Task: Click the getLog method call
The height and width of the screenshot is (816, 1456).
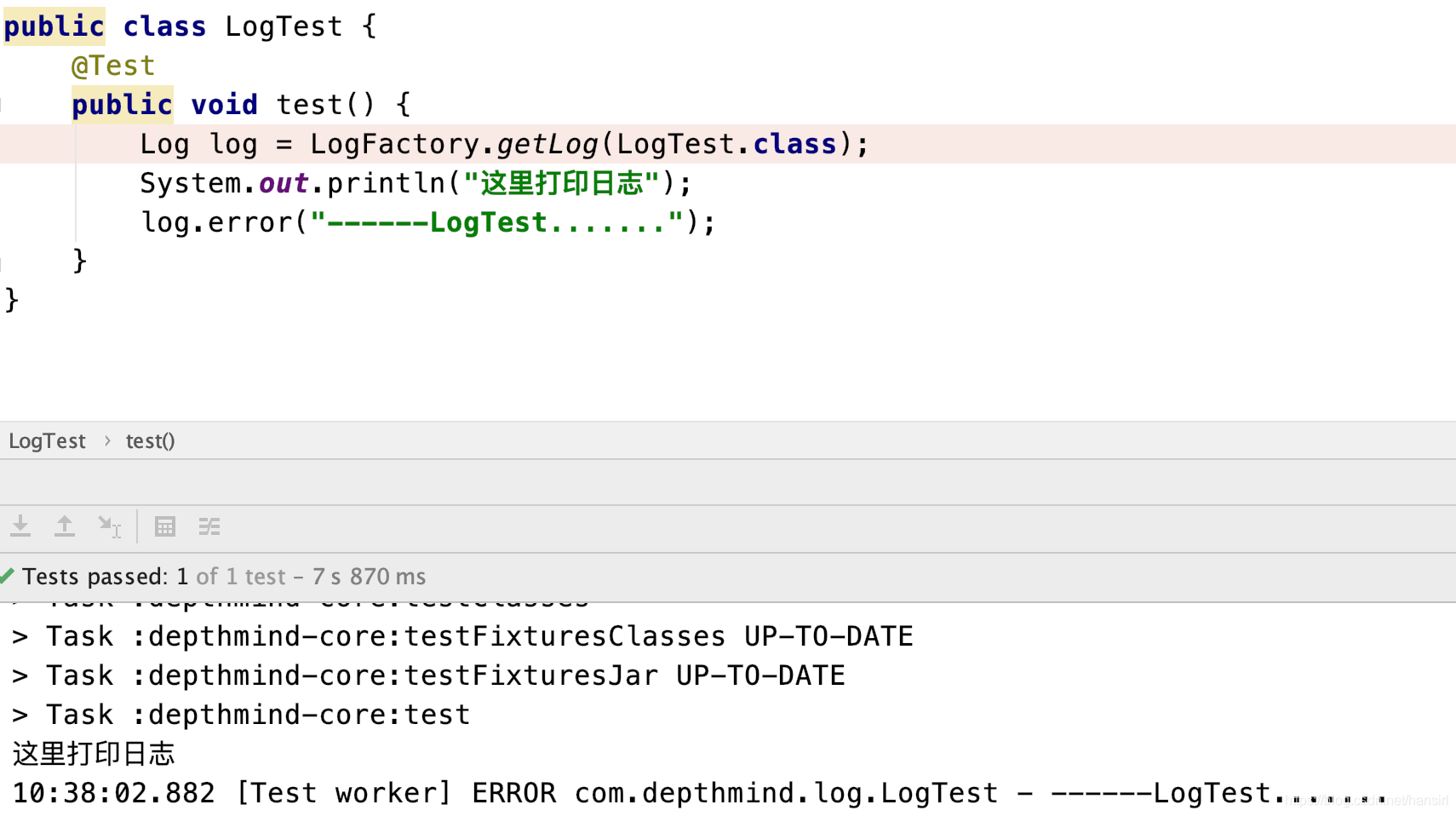Action: click(547, 144)
